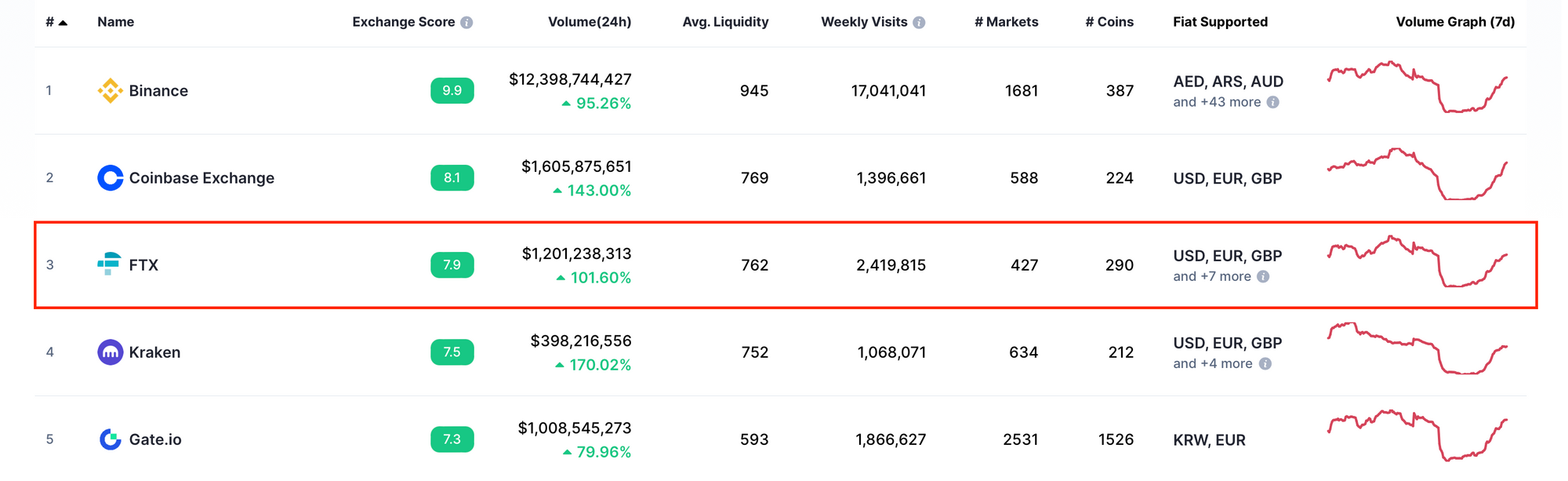The height and width of the screenshot is (481, 1568).
Task: Select the volume $1,008,545,273
Action: [575, 428]
